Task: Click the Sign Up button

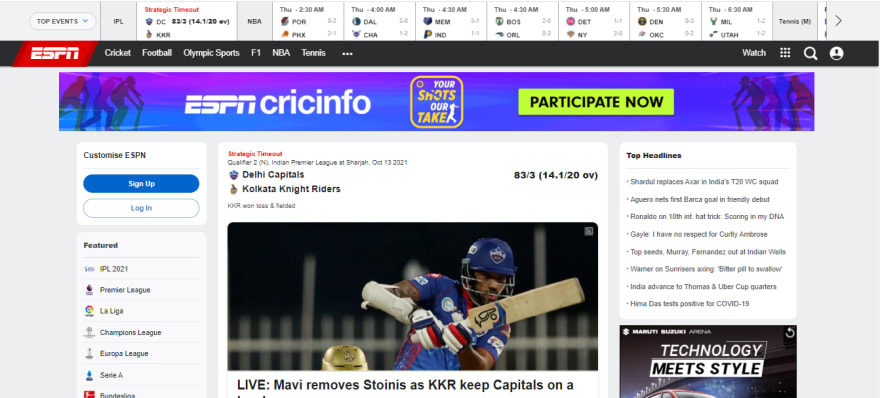Action: click(x=141, y=184)
